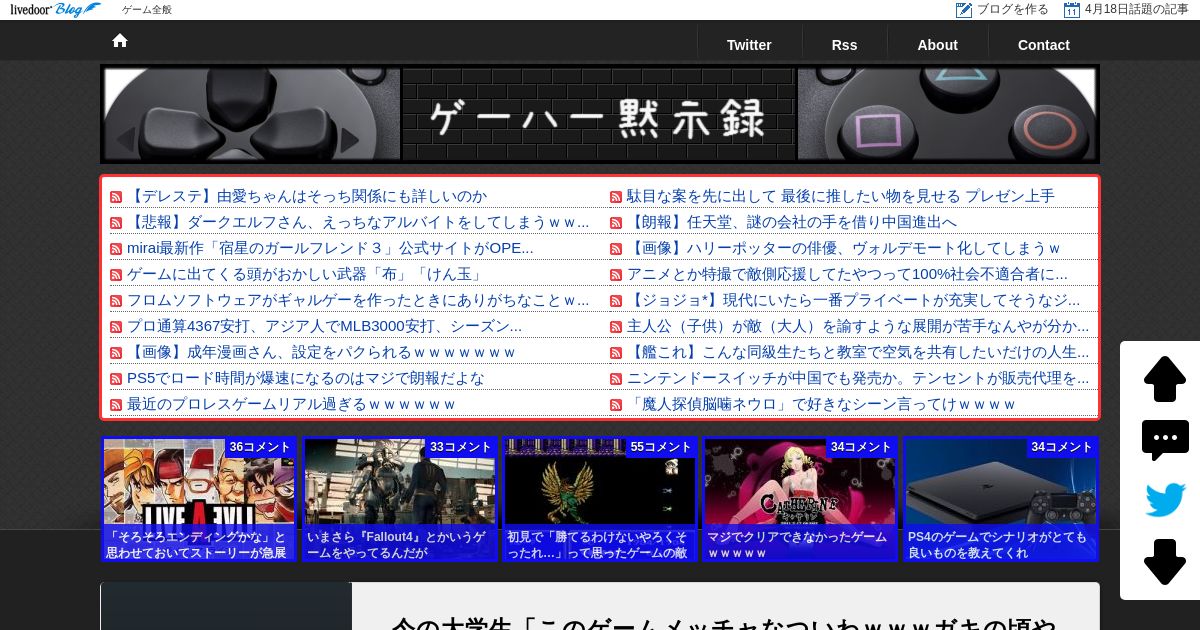Viewport: 1200px width, 630px height.
Task: Click RSS icon beside 【画像】成年漫画さん headline
Action: pos(116,353)
